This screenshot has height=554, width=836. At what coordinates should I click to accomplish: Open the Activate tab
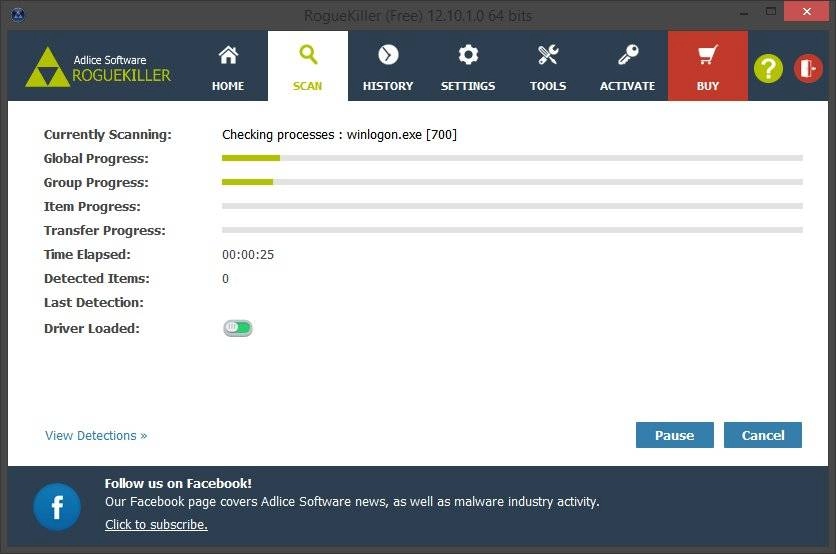point(628,66)
